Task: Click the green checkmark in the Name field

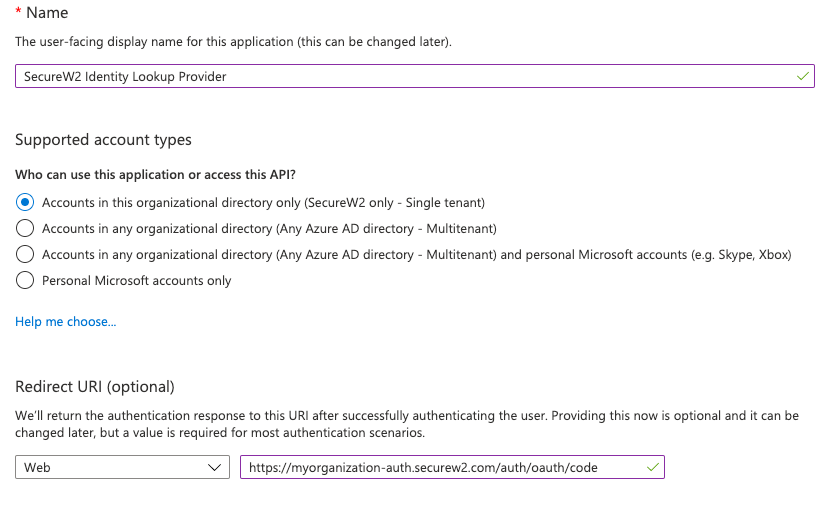Action: tap(804, 76)
